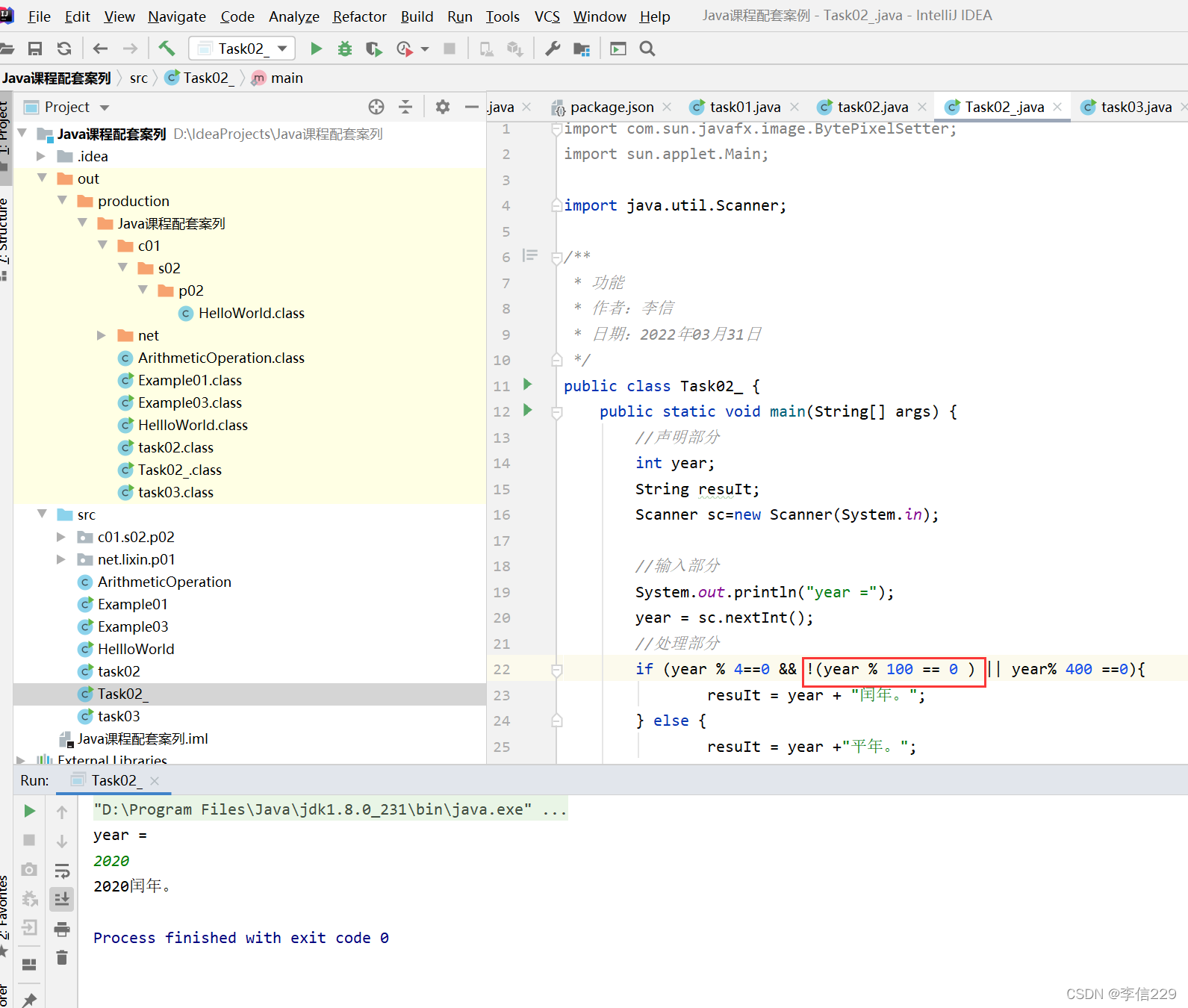The image size is (1188, 1008).
Task: Print the console output icon
Action: click(x=62, y=929)
